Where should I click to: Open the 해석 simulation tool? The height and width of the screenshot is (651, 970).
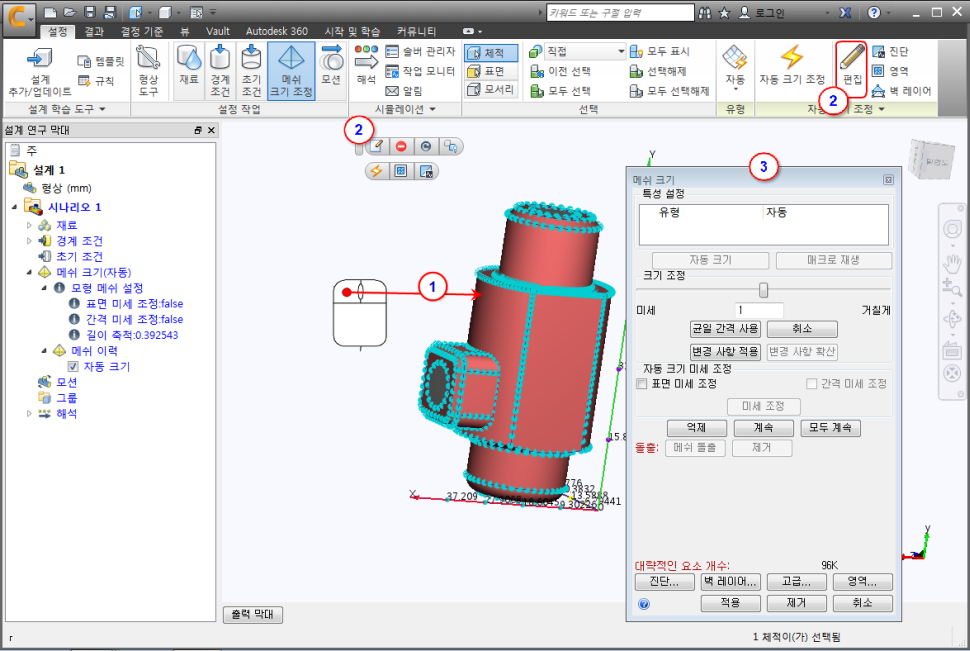tap(366, 65)
